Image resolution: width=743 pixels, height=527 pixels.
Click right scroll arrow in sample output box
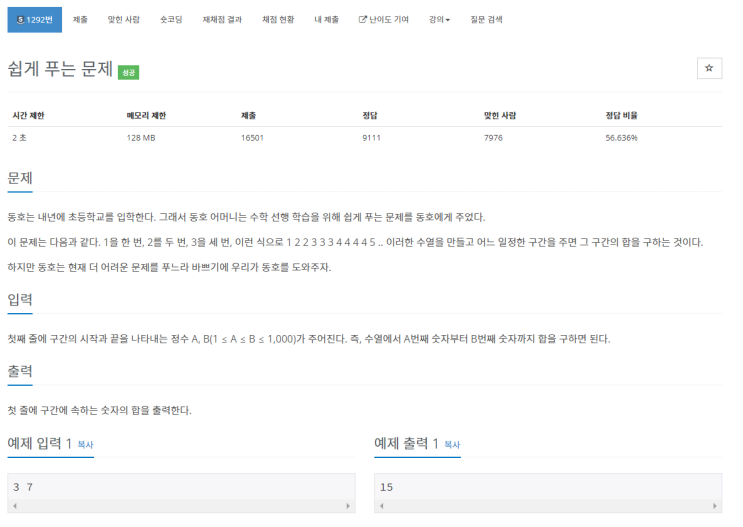[x=715, y=506]
